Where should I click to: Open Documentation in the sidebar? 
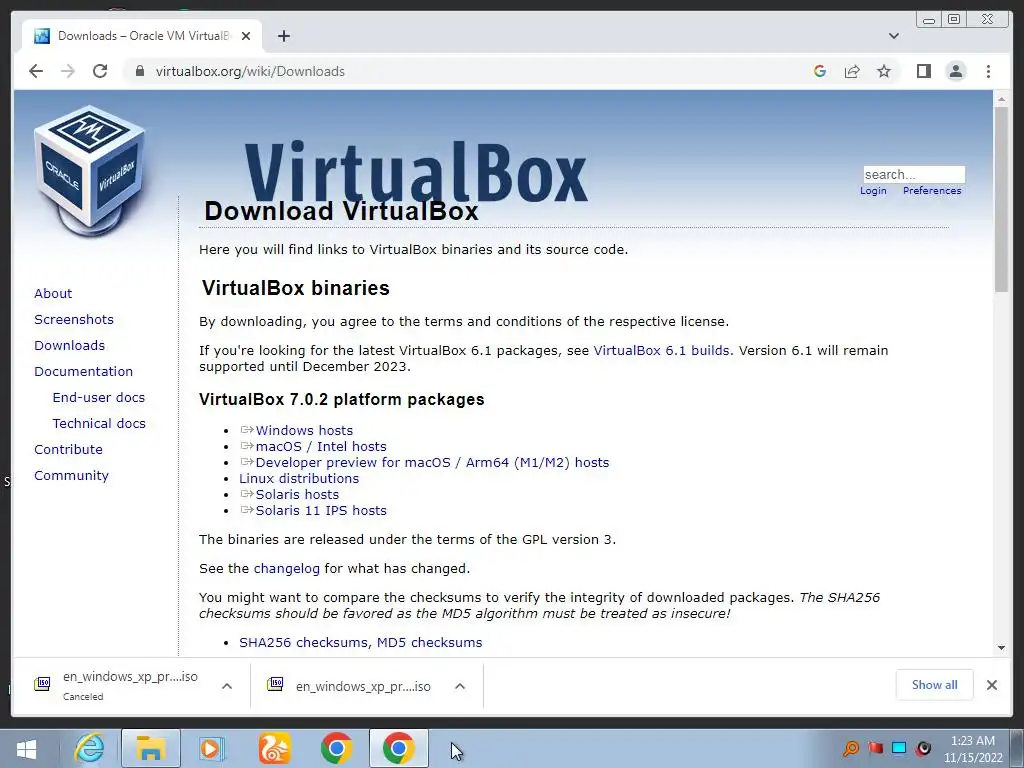pos(84,372)
